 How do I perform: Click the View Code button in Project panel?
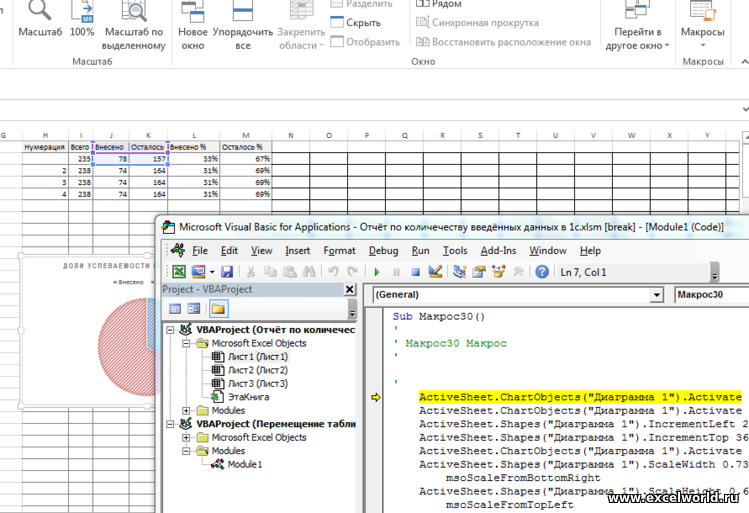175,309
